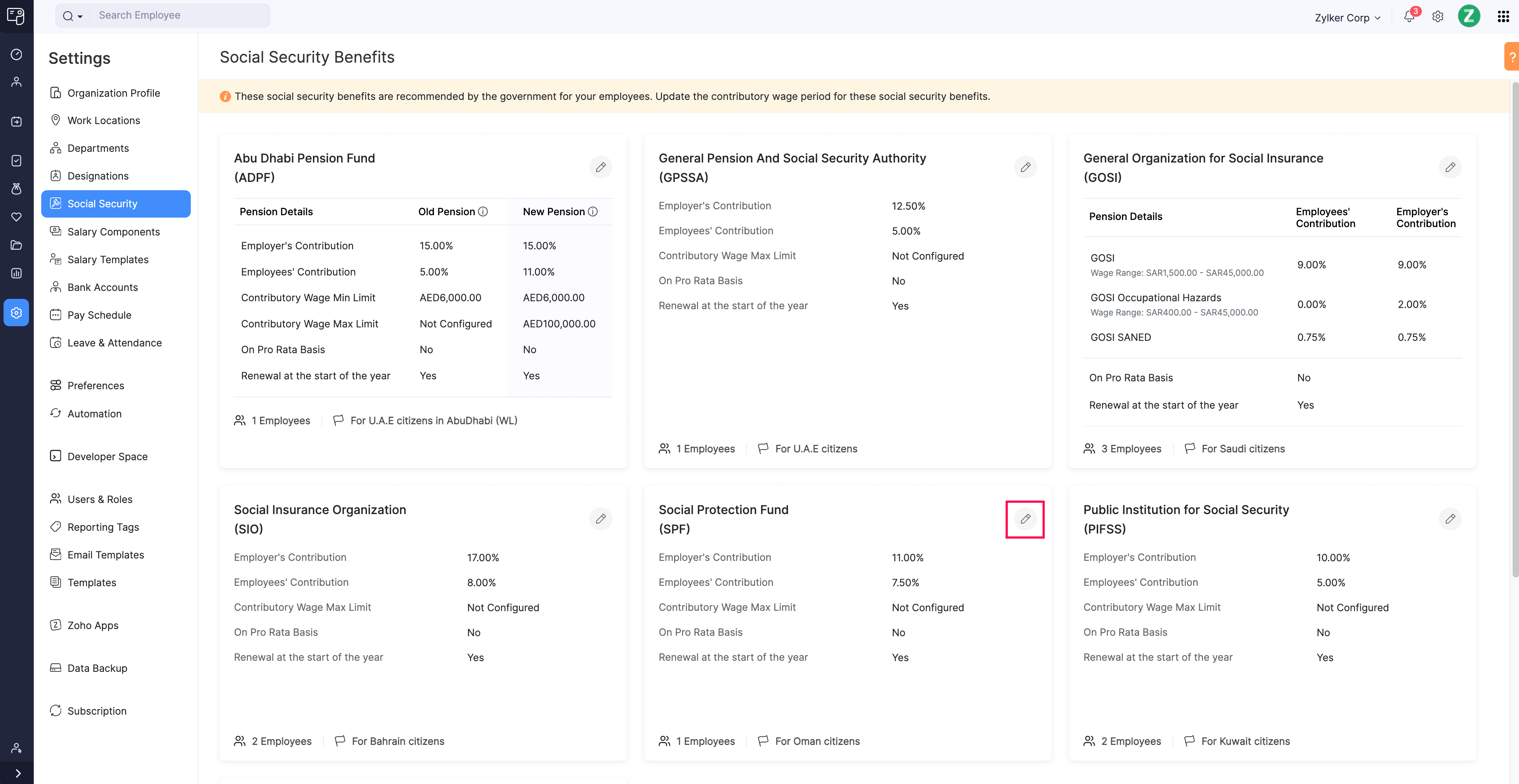Select Salary Templates from settings menu
The image size is (1519, 784).
pos(107,259)
